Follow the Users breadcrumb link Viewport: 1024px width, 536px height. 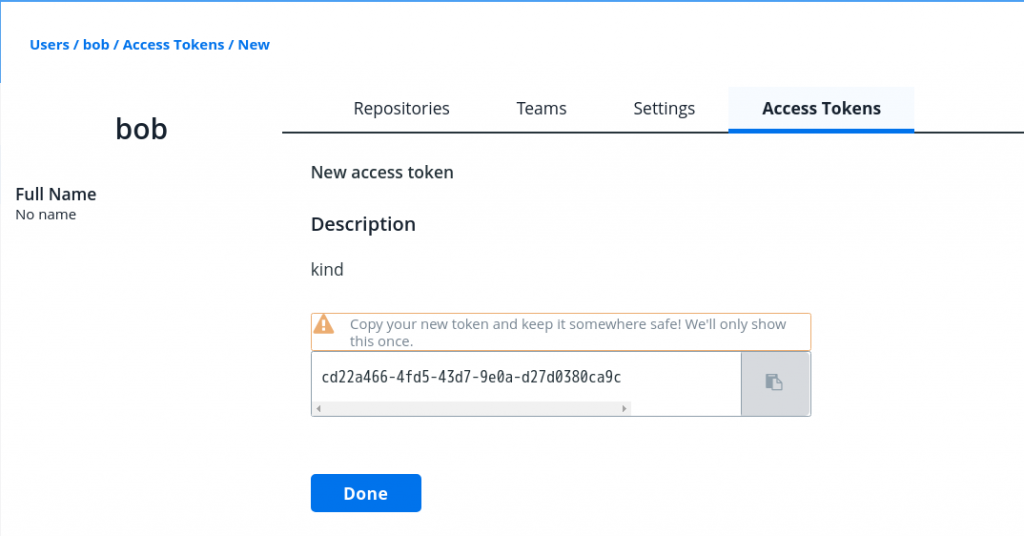click(49, 44)
